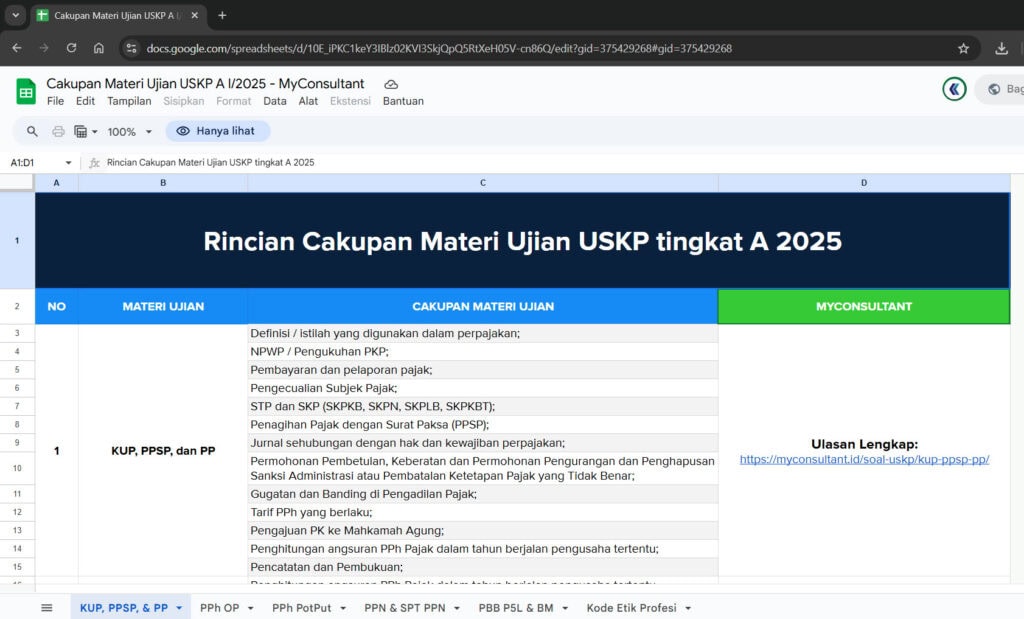Viewport: 1024px width, 619px height.
Task: Click the search magnifier in the toolbar
Action: coord(32,131)
